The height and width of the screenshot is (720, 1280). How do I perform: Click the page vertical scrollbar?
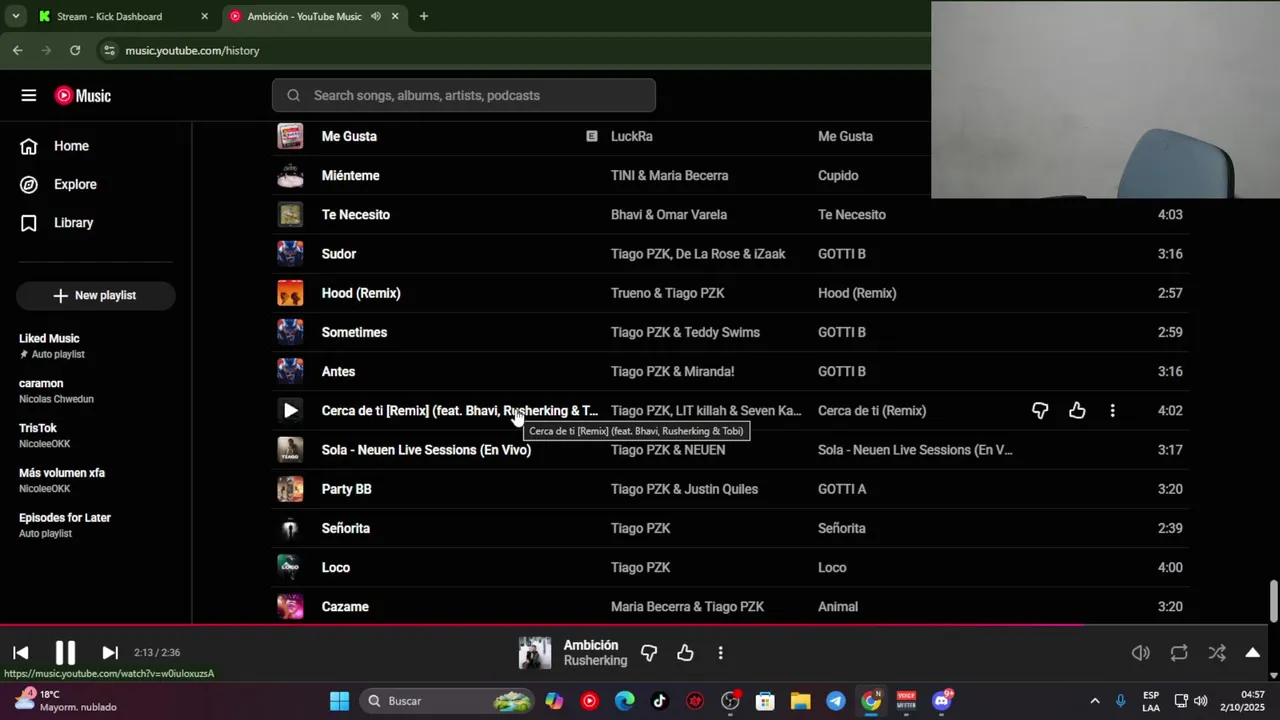pyautogui.click(x=1273, y=600)
